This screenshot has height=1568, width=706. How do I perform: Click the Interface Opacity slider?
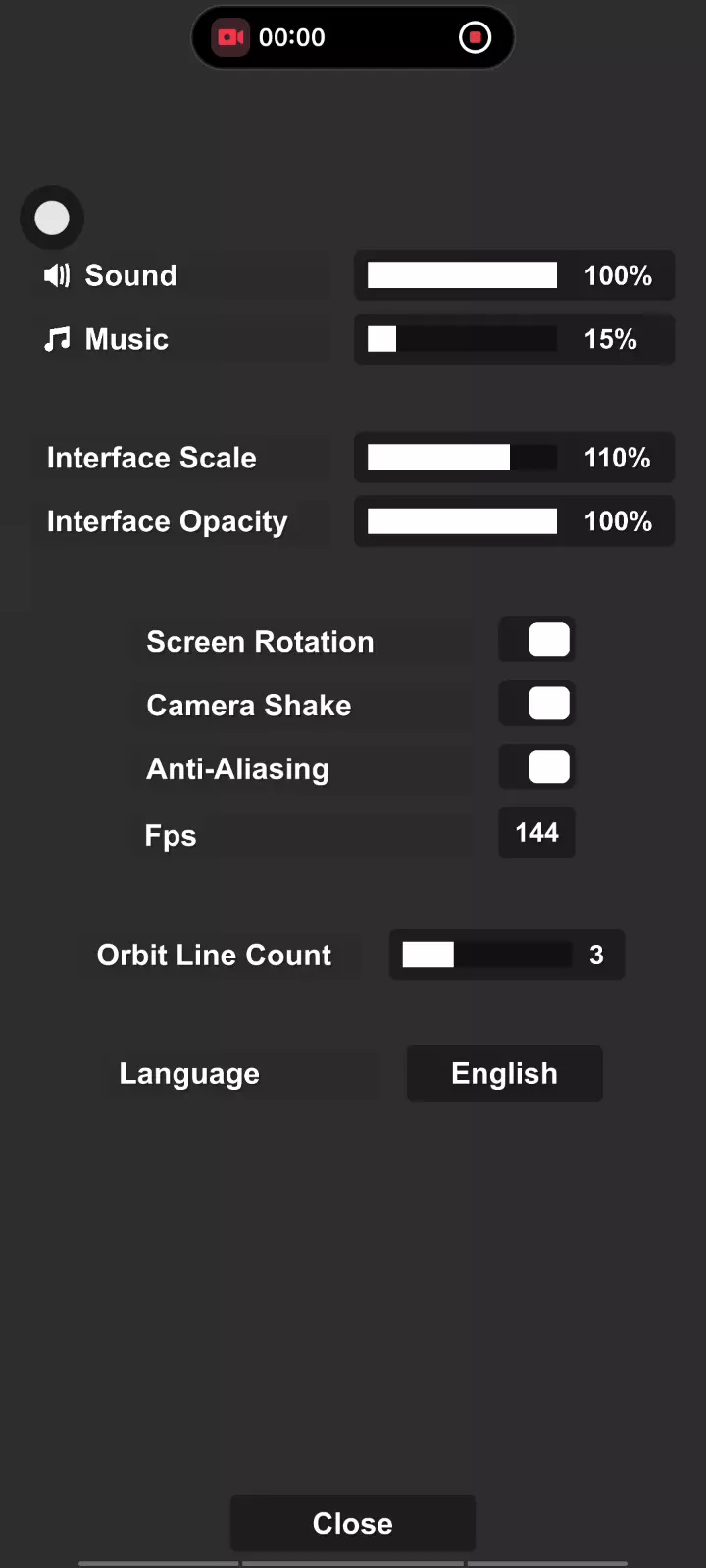click(462, 521)
